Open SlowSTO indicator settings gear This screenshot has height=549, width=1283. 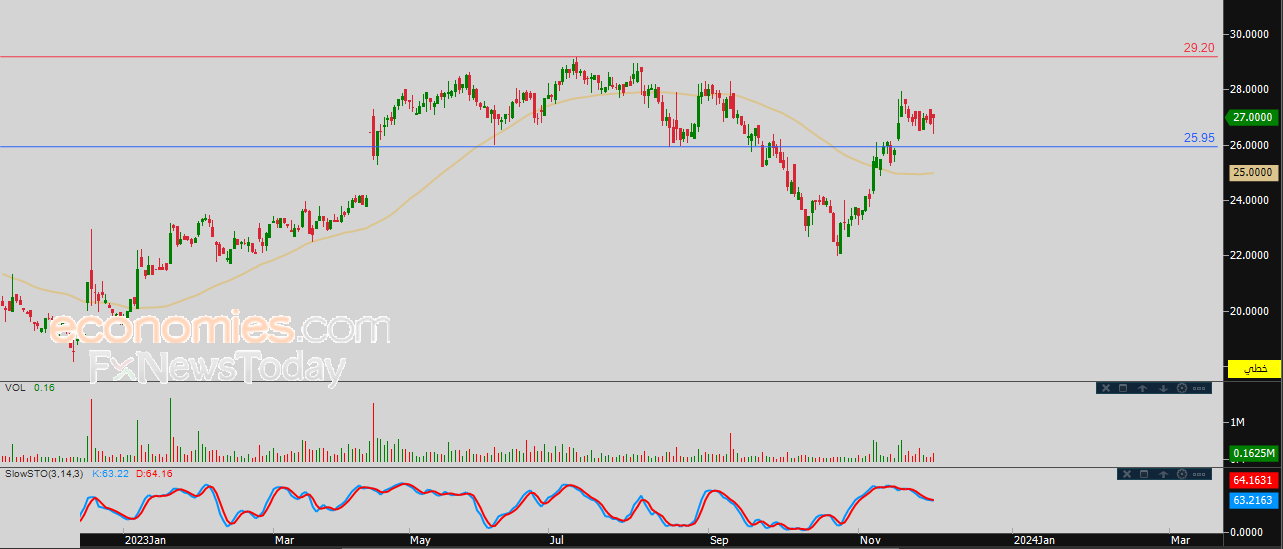tap(1182, 474)
